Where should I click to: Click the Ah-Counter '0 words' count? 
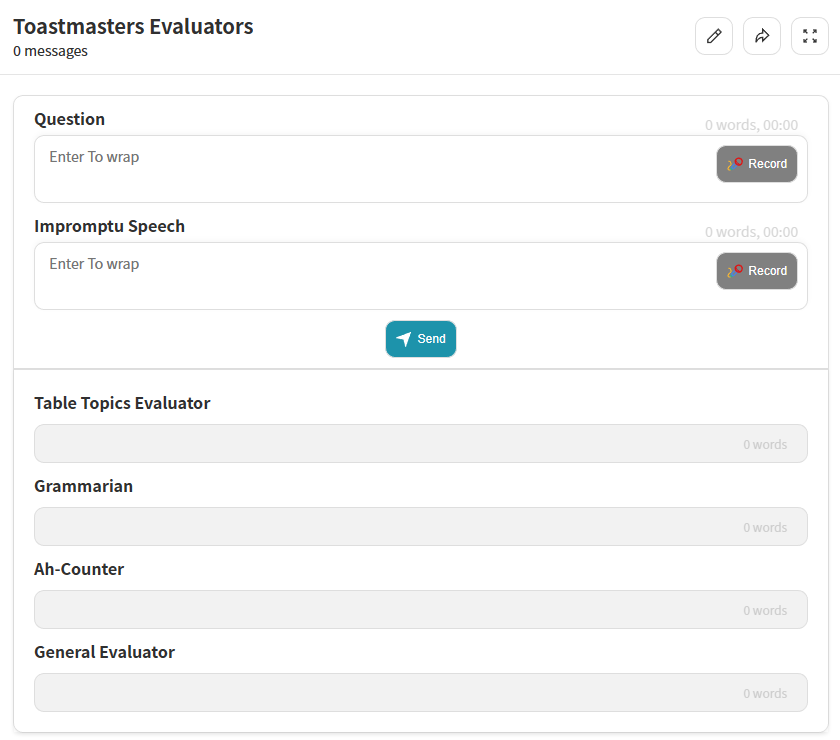[765, 611]
